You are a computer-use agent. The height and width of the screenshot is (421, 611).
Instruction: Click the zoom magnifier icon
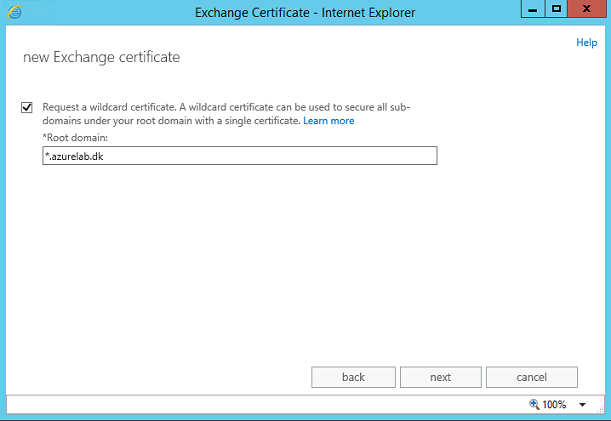pos(534,404)
